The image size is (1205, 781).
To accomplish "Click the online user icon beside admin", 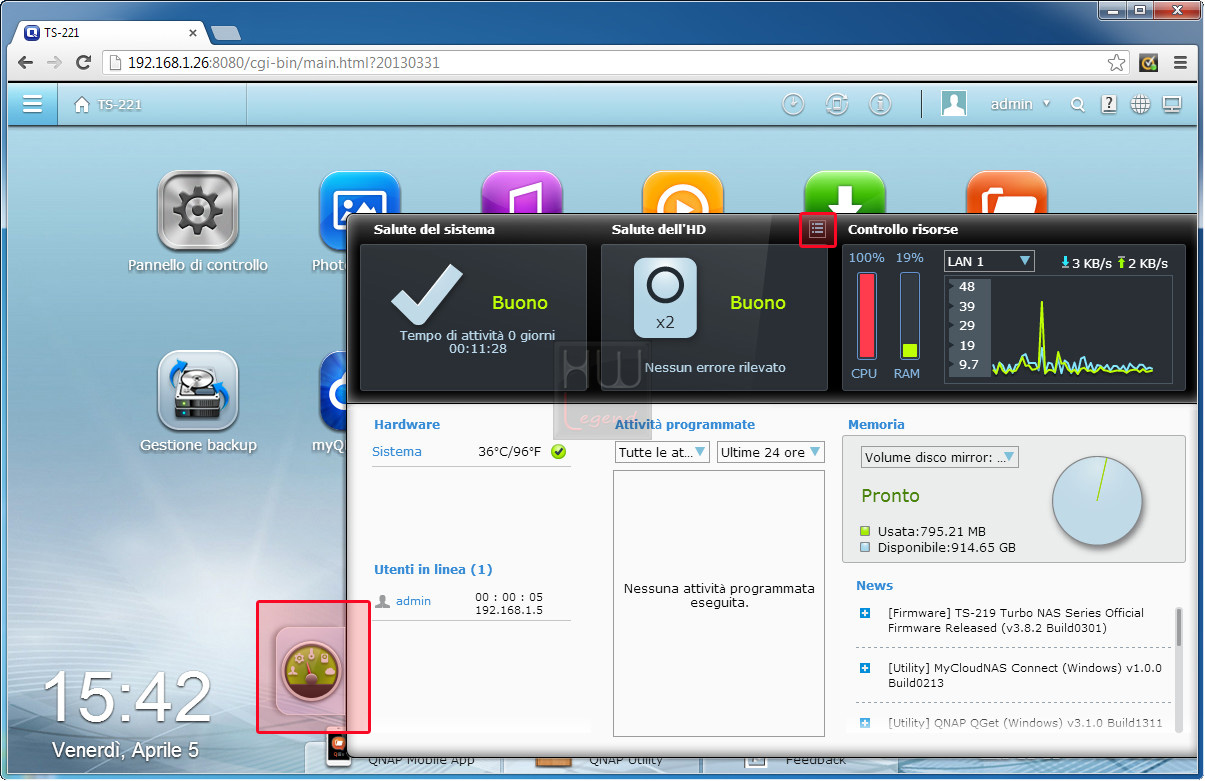I will tap(382, 602).
